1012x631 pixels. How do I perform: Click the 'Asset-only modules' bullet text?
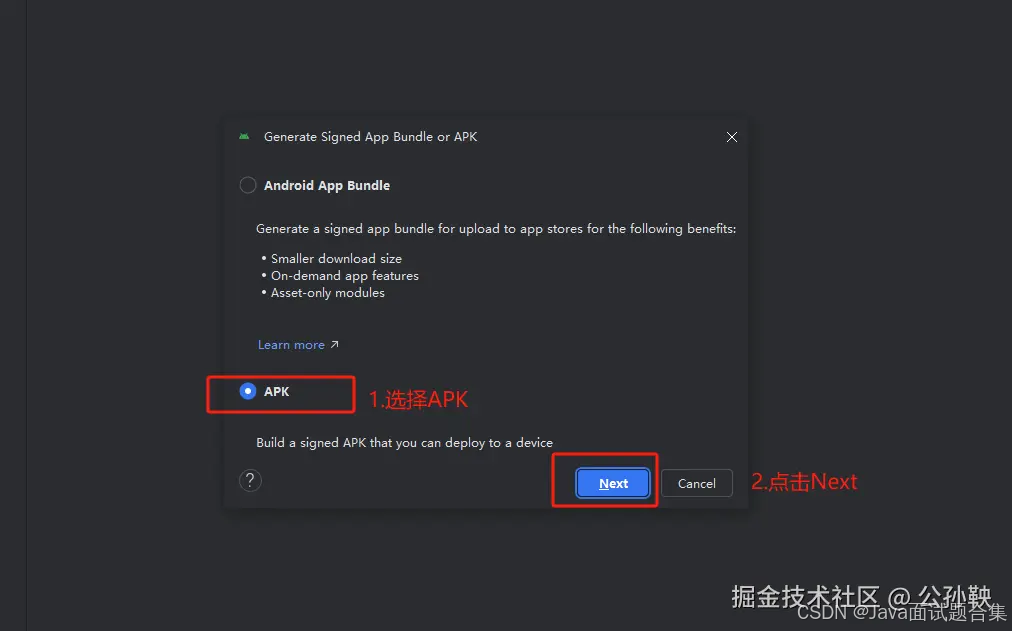click(x=328, y=293)
